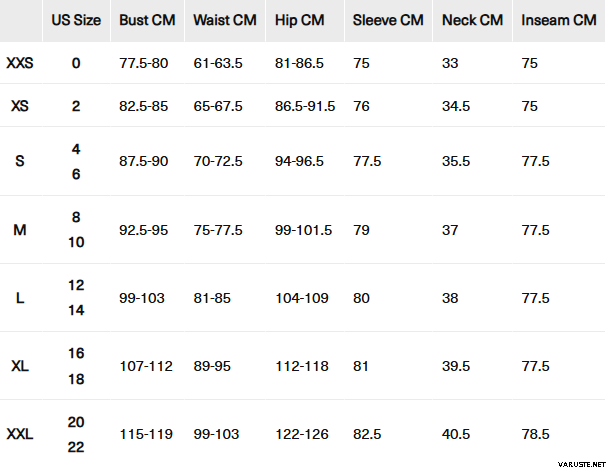The width and height of the screenshot is (606, 467).
Task: Click sleeve value 82.5 cell
Action: [x=368, y=434]
